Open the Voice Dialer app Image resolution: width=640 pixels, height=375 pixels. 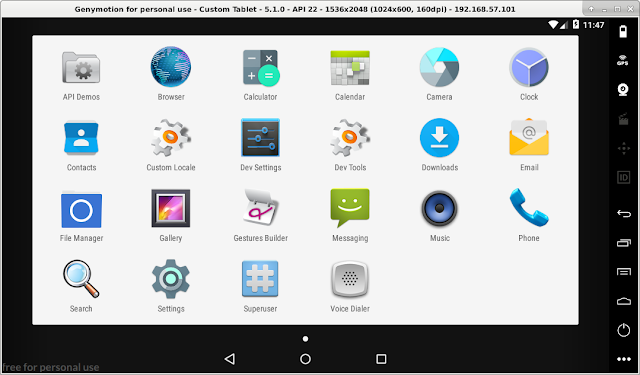[x=350, y=287]
